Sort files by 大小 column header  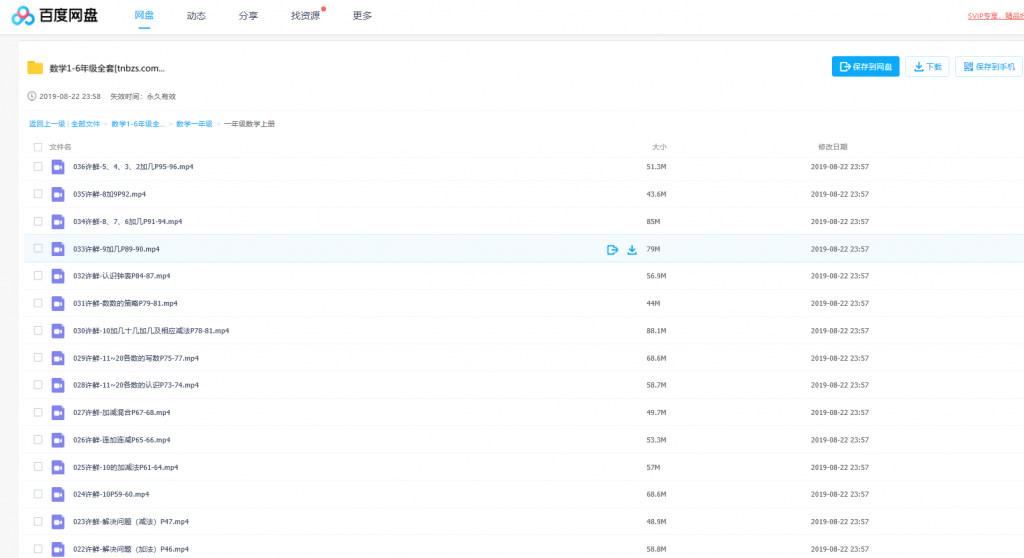[x=659, y=147]
